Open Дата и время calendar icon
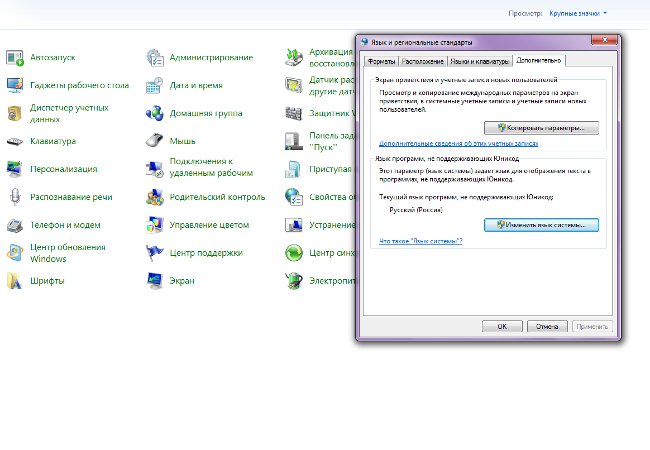This screenshot has height=450, width=650. pyautogui.click(x=155, y=85)
